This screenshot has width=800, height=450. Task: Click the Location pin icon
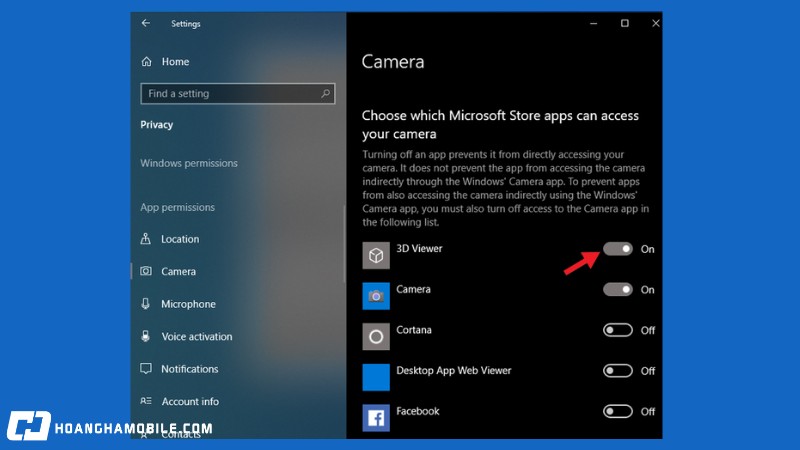146,238
